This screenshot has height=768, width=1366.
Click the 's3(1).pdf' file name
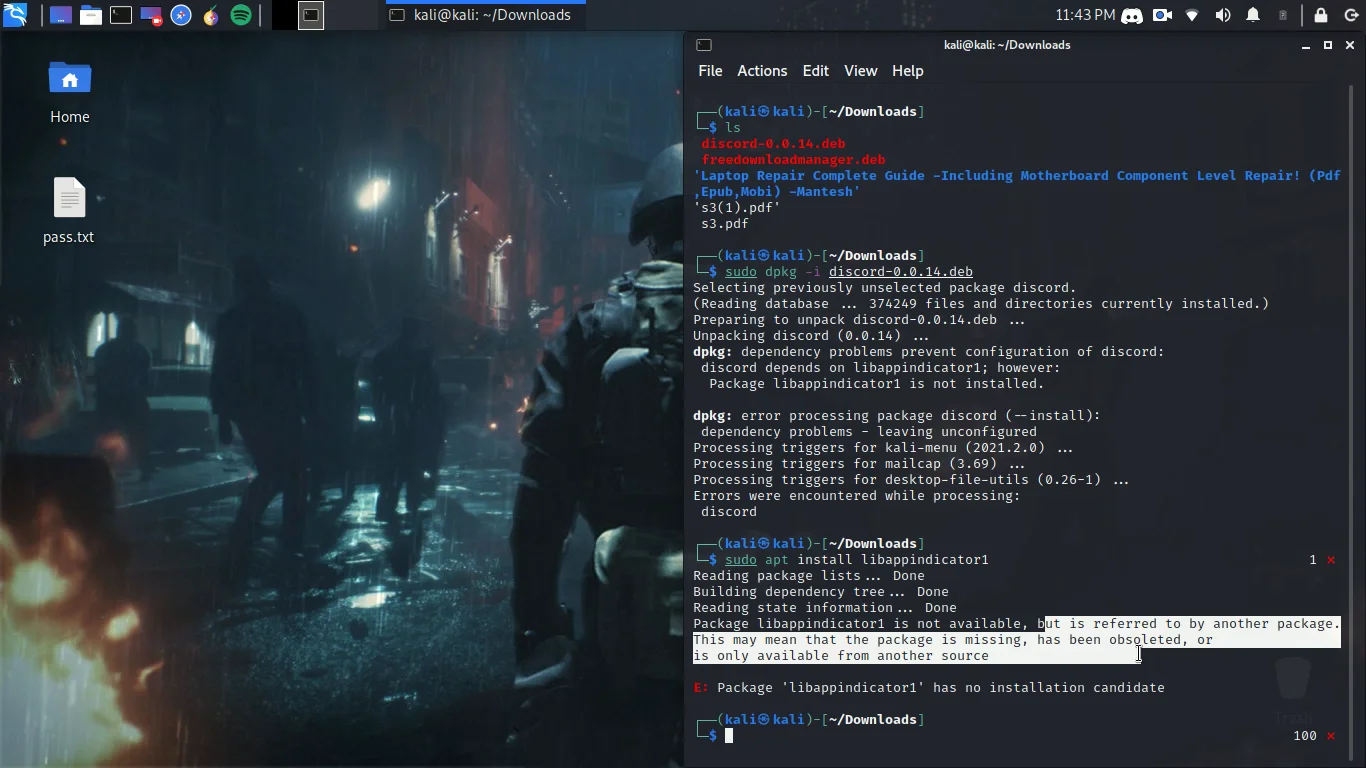tap(737, 208)
